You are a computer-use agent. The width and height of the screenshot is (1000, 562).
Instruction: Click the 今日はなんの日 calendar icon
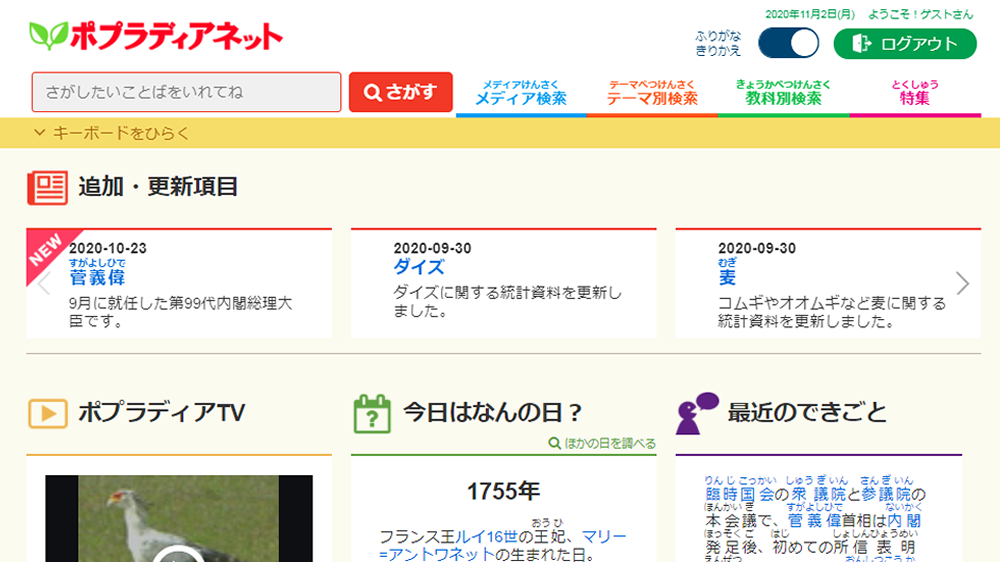(x=372, y=414)
